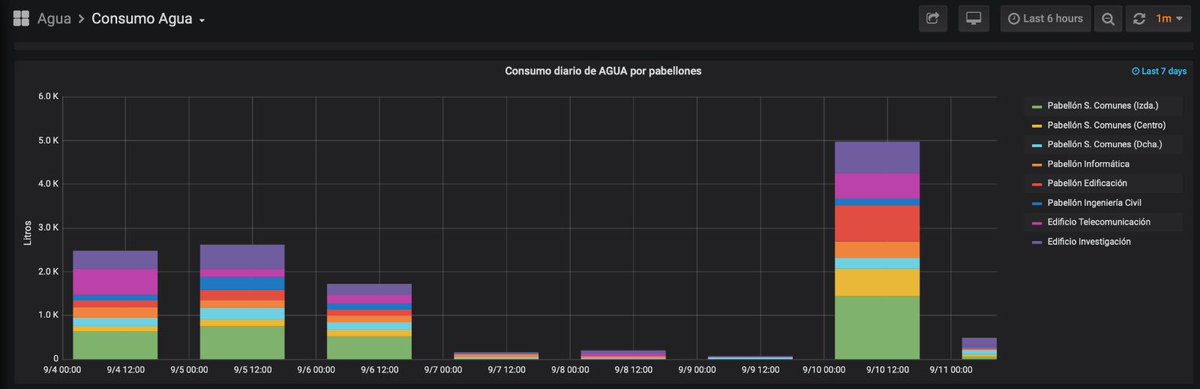This screenshot has width=1200, height=389.
Task: Click the share dashboard icon
Action: point(933,18)
